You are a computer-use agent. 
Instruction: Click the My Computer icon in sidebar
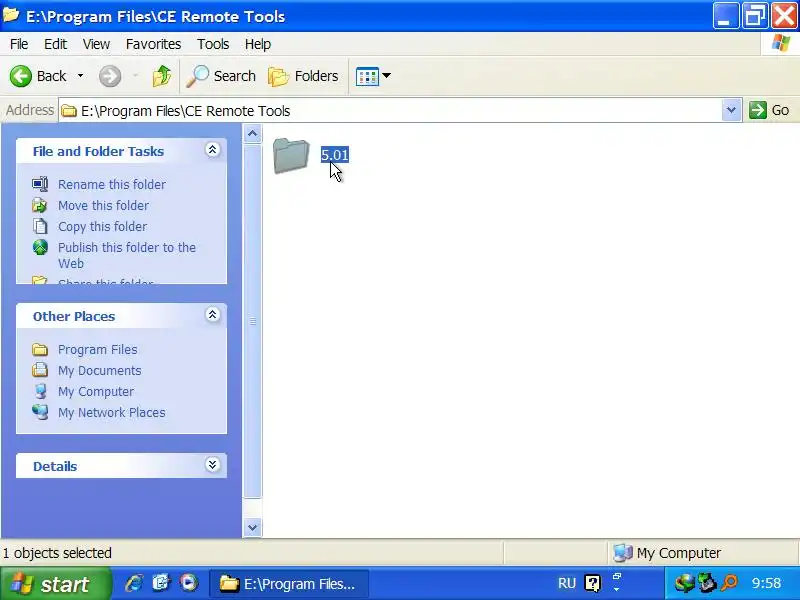tap(40, 391)
